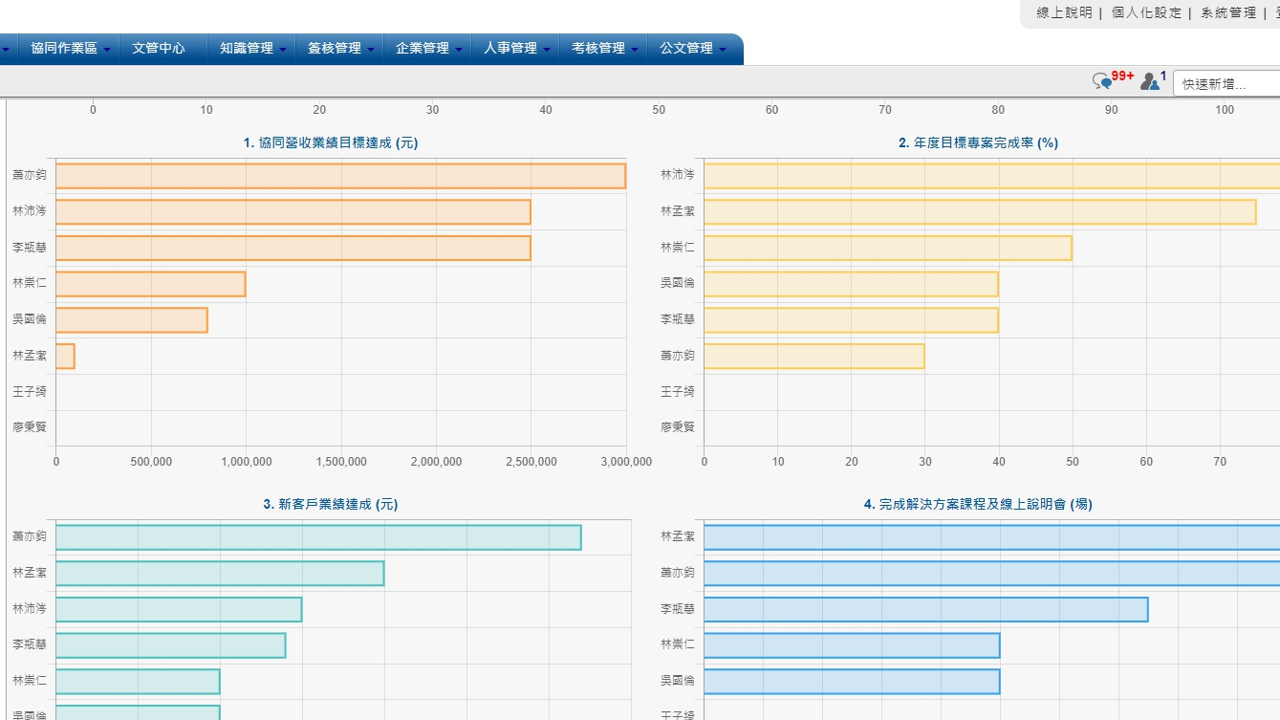Expand the 考核管理 menu
The width and height of the screenshot is (1280, 720).
point(603,48)
